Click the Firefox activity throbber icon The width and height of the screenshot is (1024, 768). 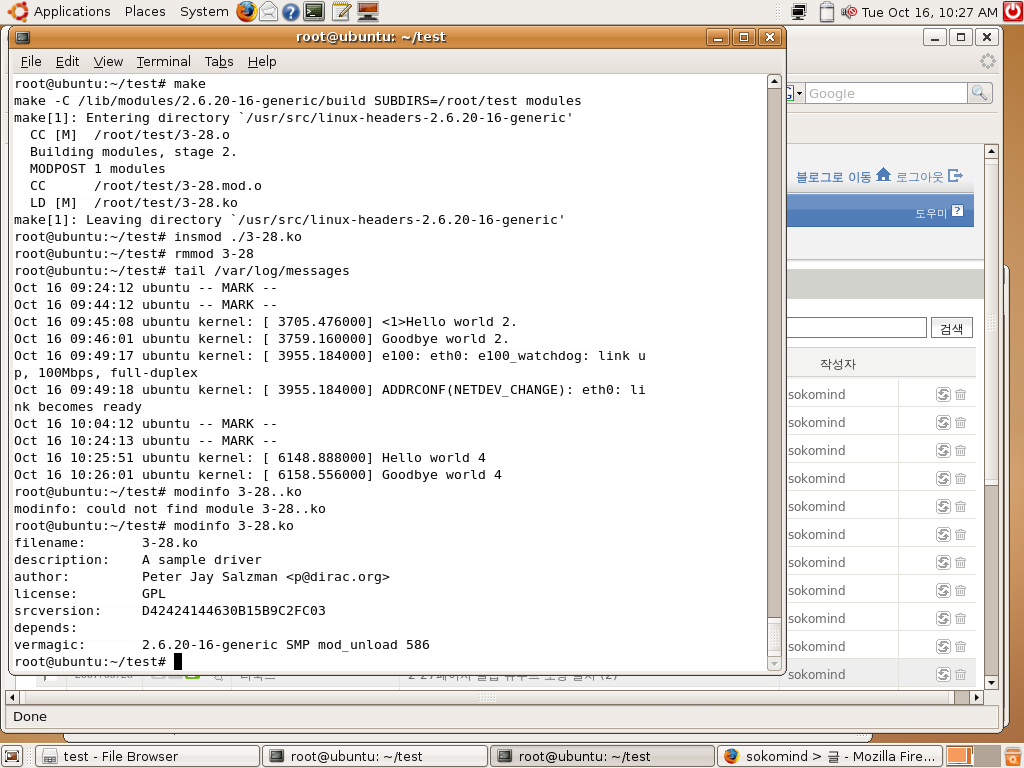[987, 61]
